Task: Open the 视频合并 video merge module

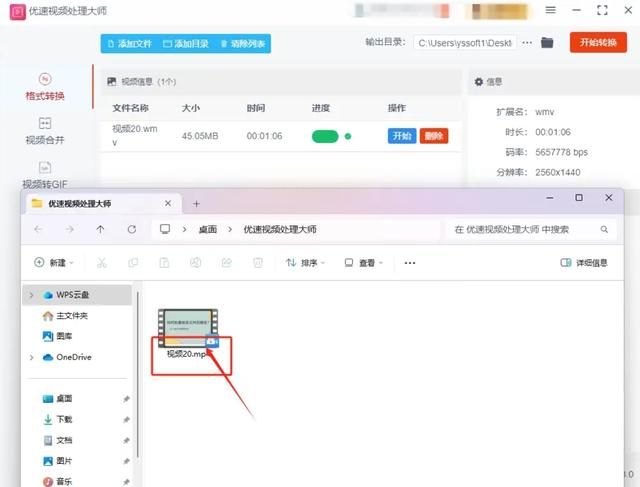Action: tap(45, 131)
